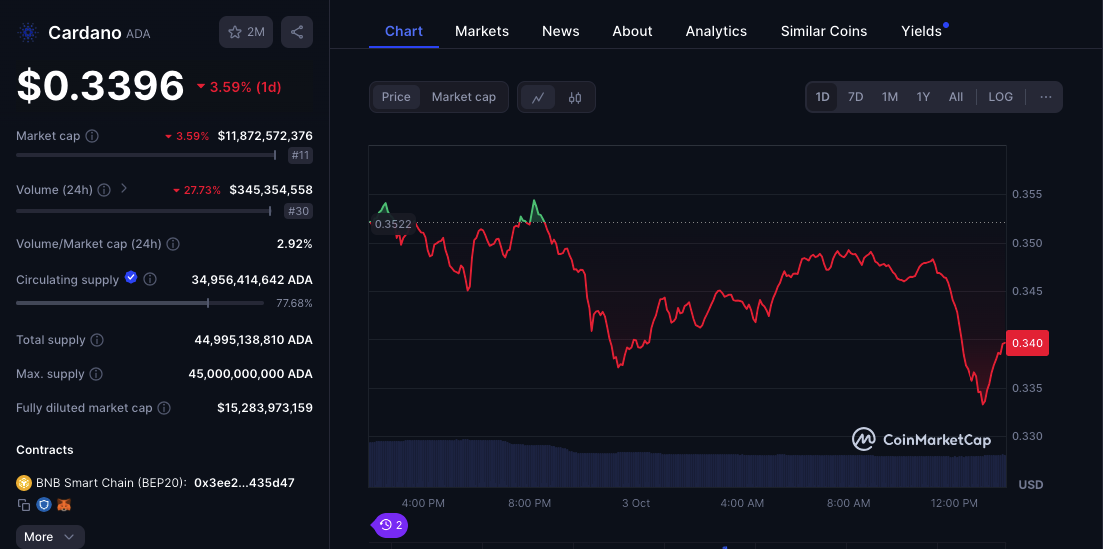Click the $11,872,572,376 market cap value
Viewport: 1103px width, 549px height.
[265, 136]
